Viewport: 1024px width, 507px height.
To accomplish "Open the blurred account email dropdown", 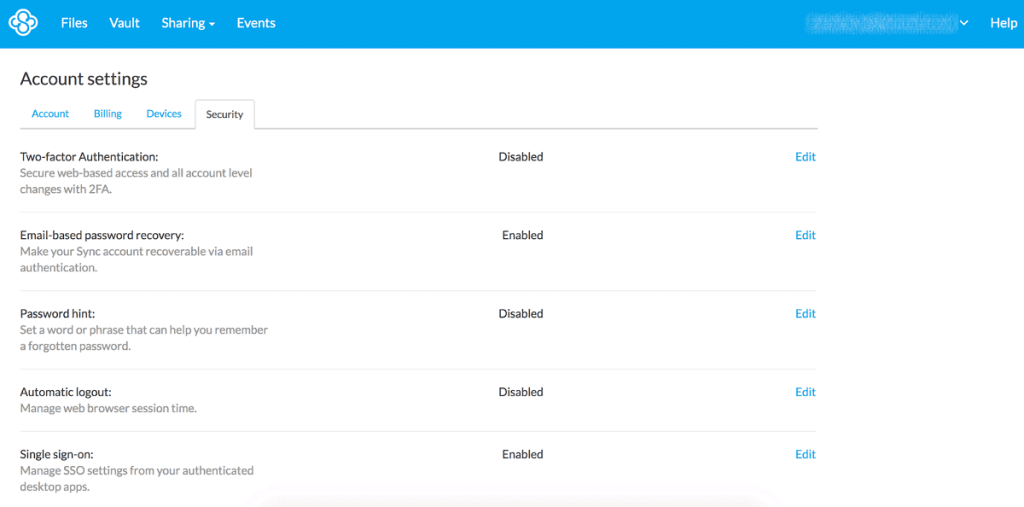I will [890, 23].
